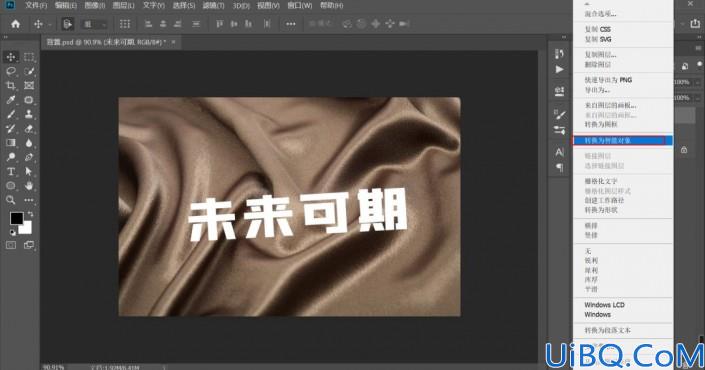Viewport: 705px width, 370px height.
Task: Select the Rectangular Marquee tool
Action: (x=29, y=57)
